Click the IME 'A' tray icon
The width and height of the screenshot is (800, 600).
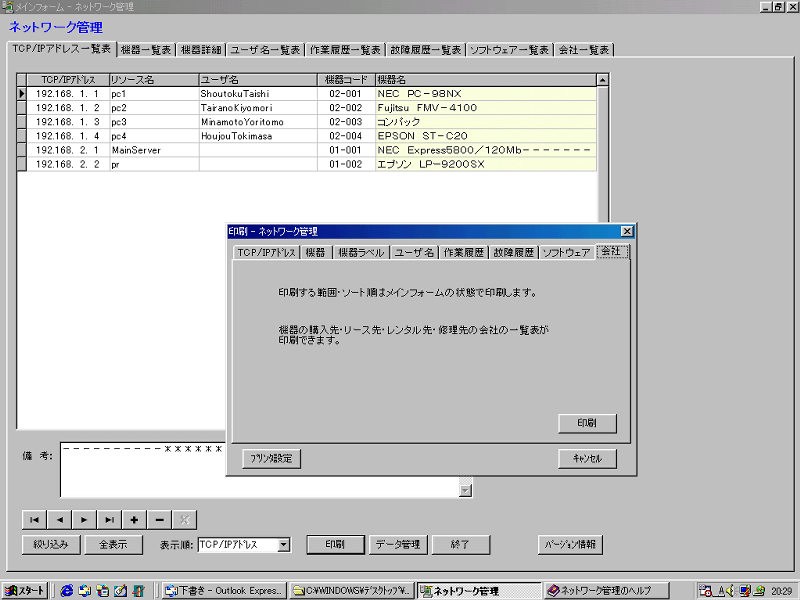click(x=721, y=591)
